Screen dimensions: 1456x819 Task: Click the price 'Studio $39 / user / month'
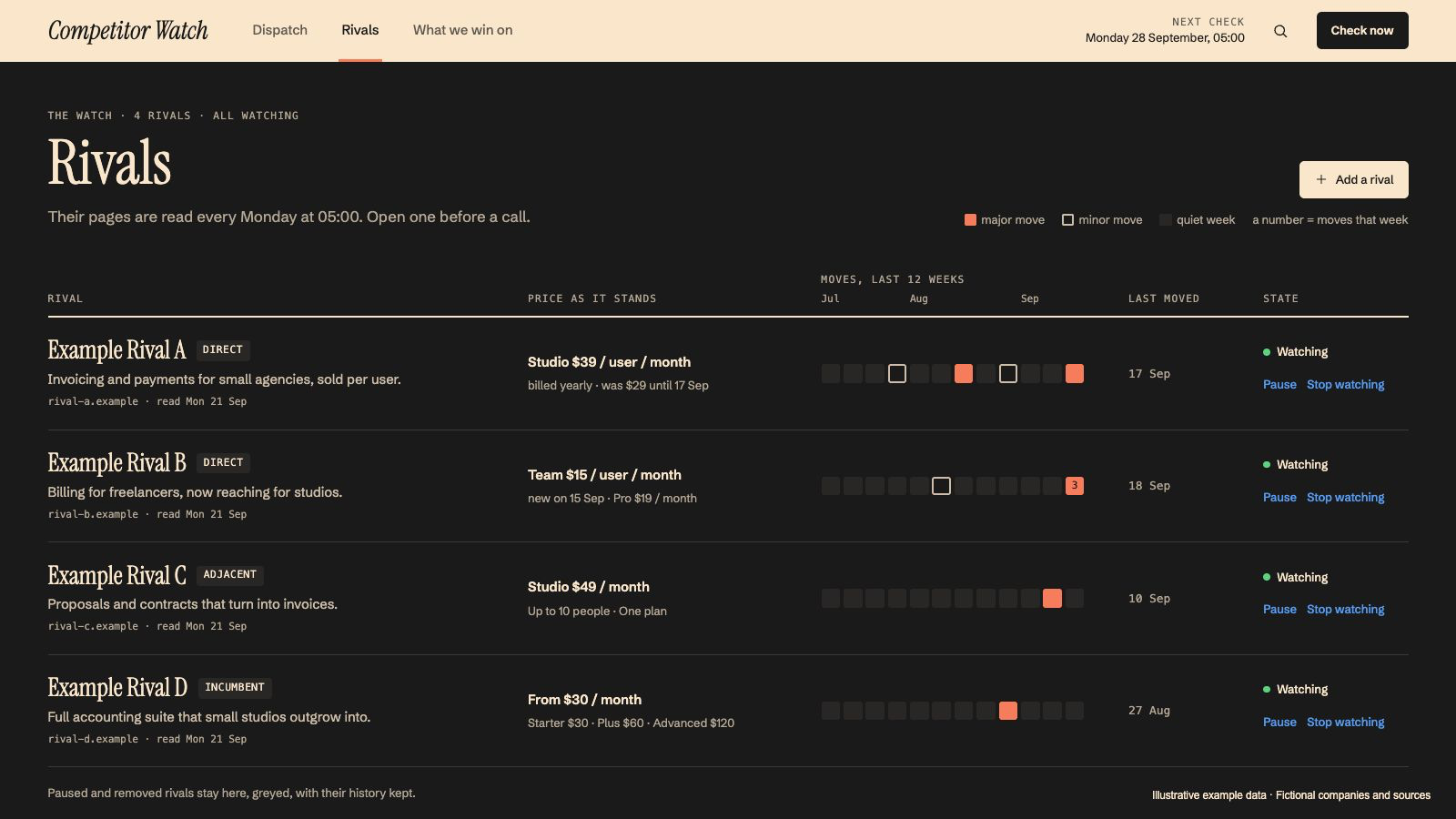tap(609, 362)
